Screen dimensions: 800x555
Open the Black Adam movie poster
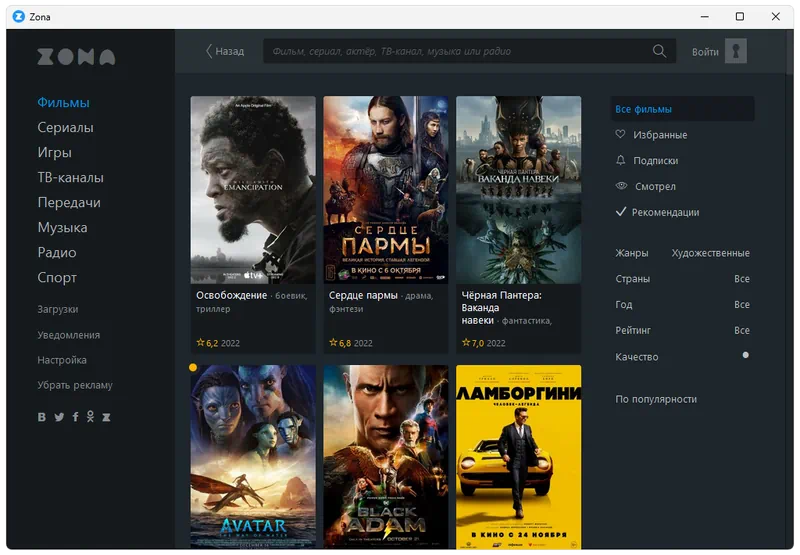(x=386, y=457)
